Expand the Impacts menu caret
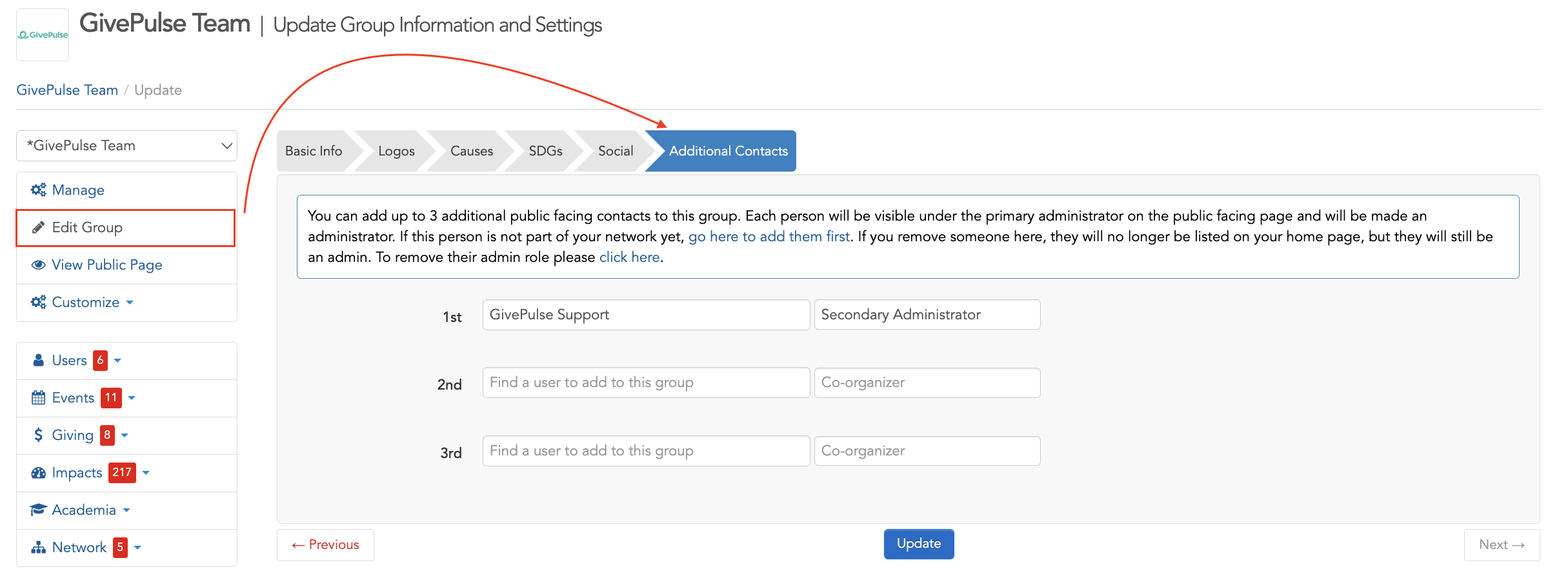 (146, 473)
